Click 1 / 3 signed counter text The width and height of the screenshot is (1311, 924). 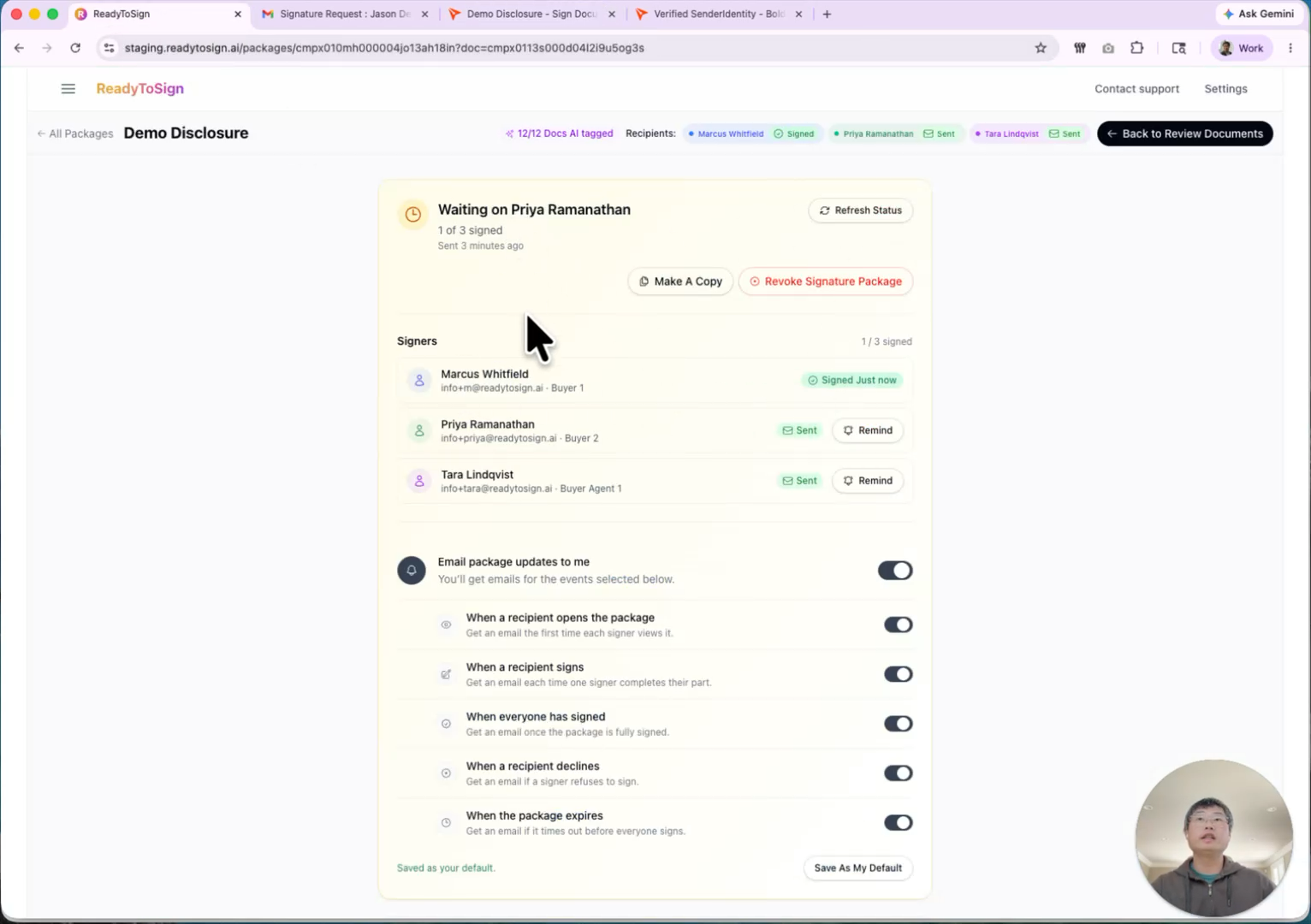pos(887,341)
